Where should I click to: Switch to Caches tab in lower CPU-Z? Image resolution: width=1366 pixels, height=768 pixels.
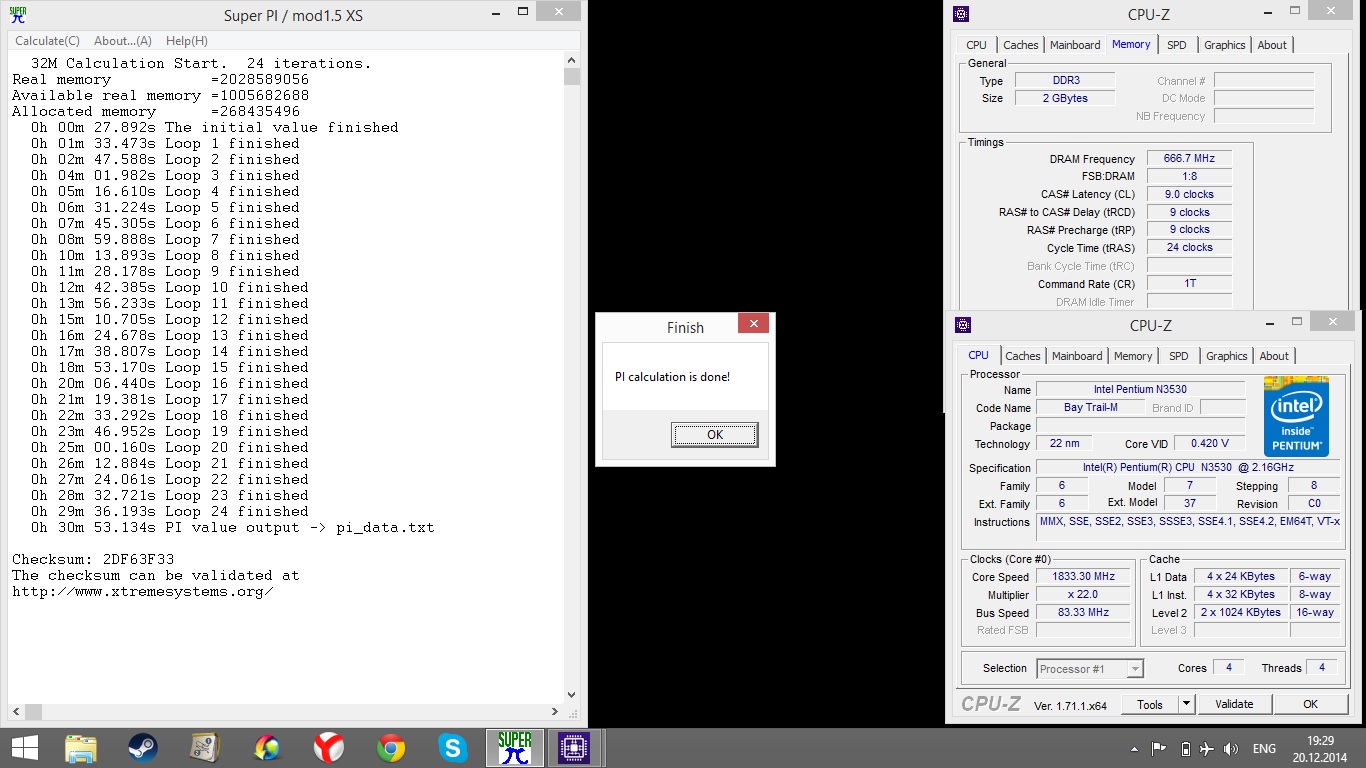[1022, 356]
